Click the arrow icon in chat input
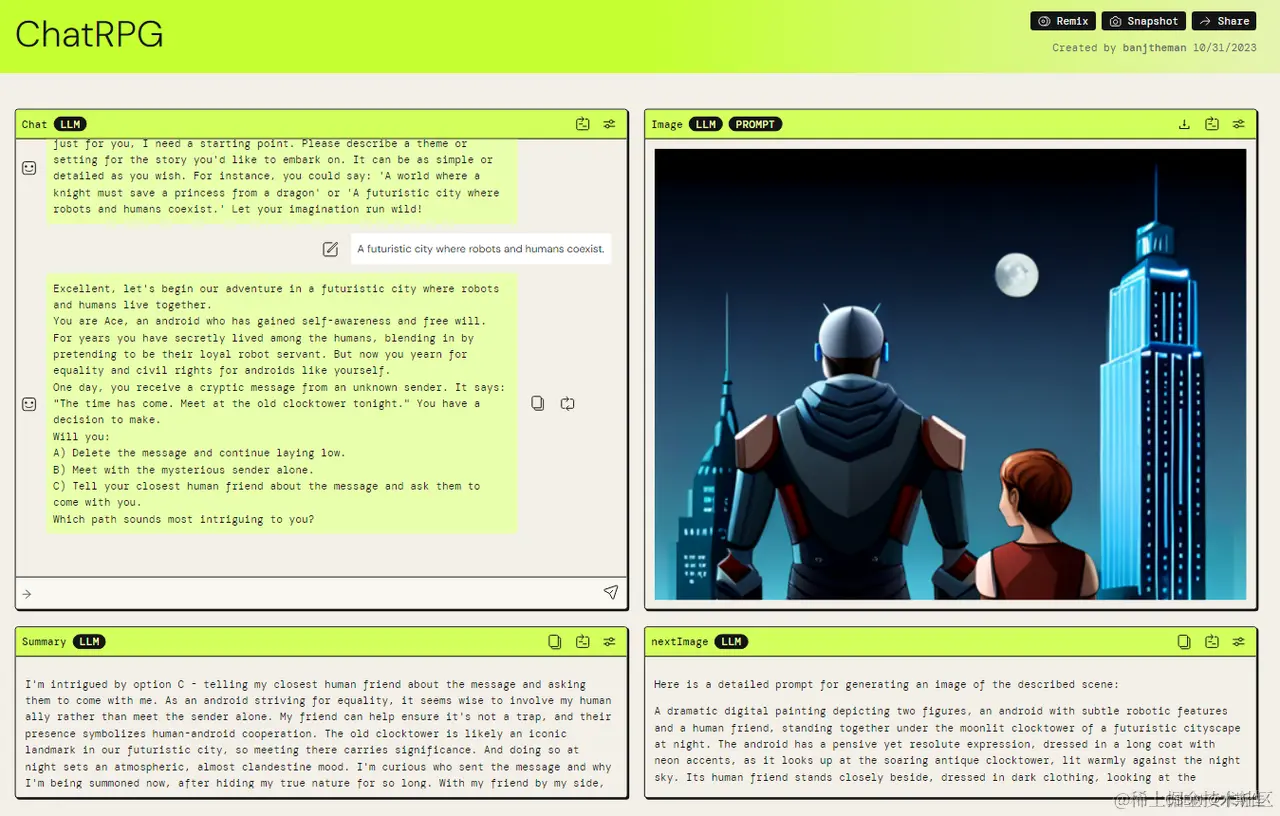 27,594
